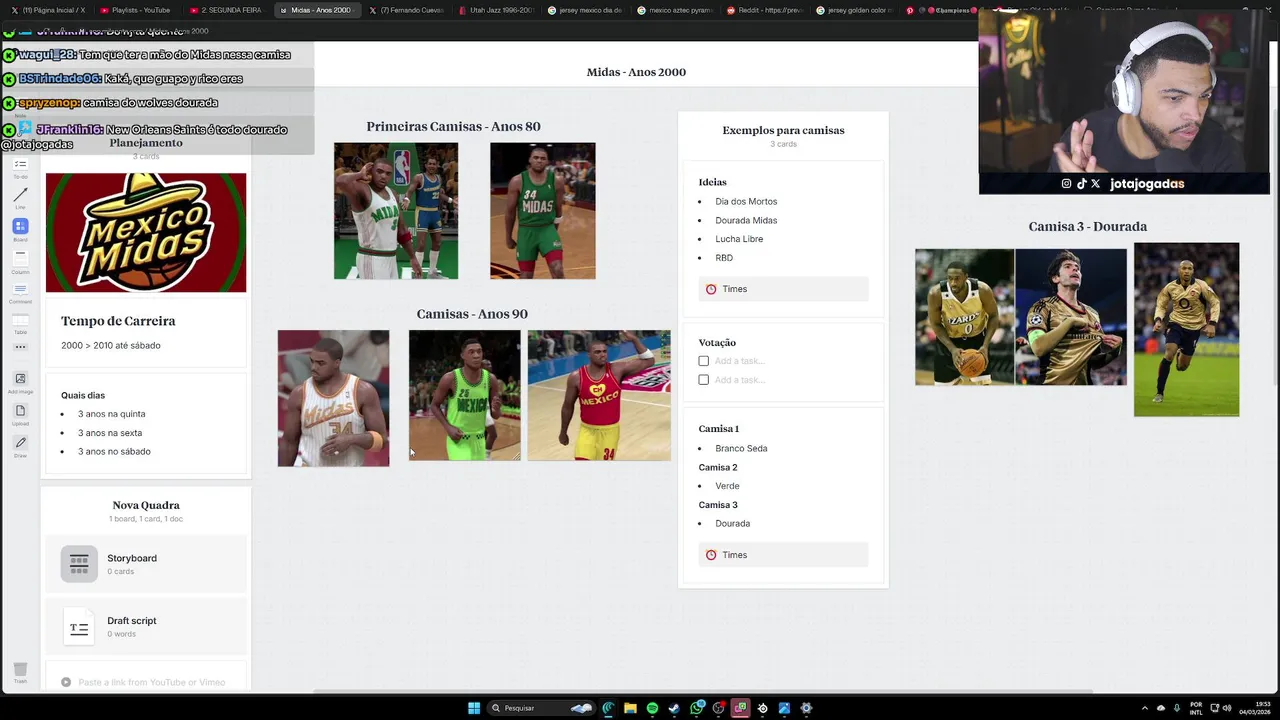
Task: Select the Column tool in sidebar
Action: pos(20,261)
